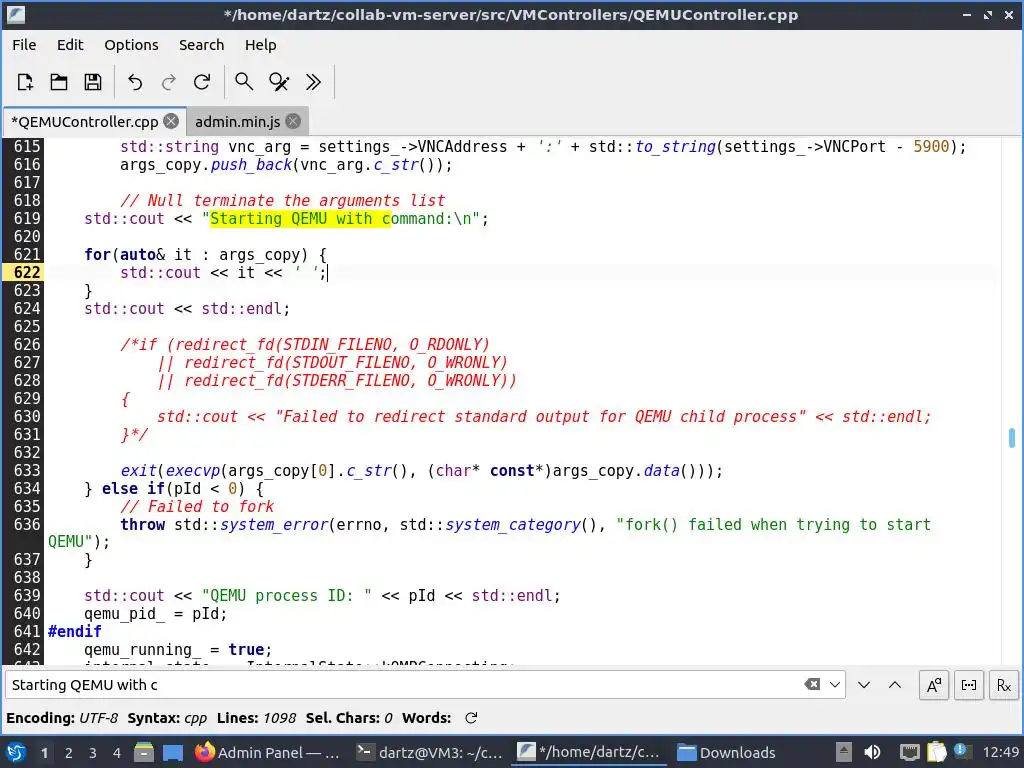Undo the last edit
Image resolution: width=1024 pixels, height=768 pixels.
(x=135, y=82)
